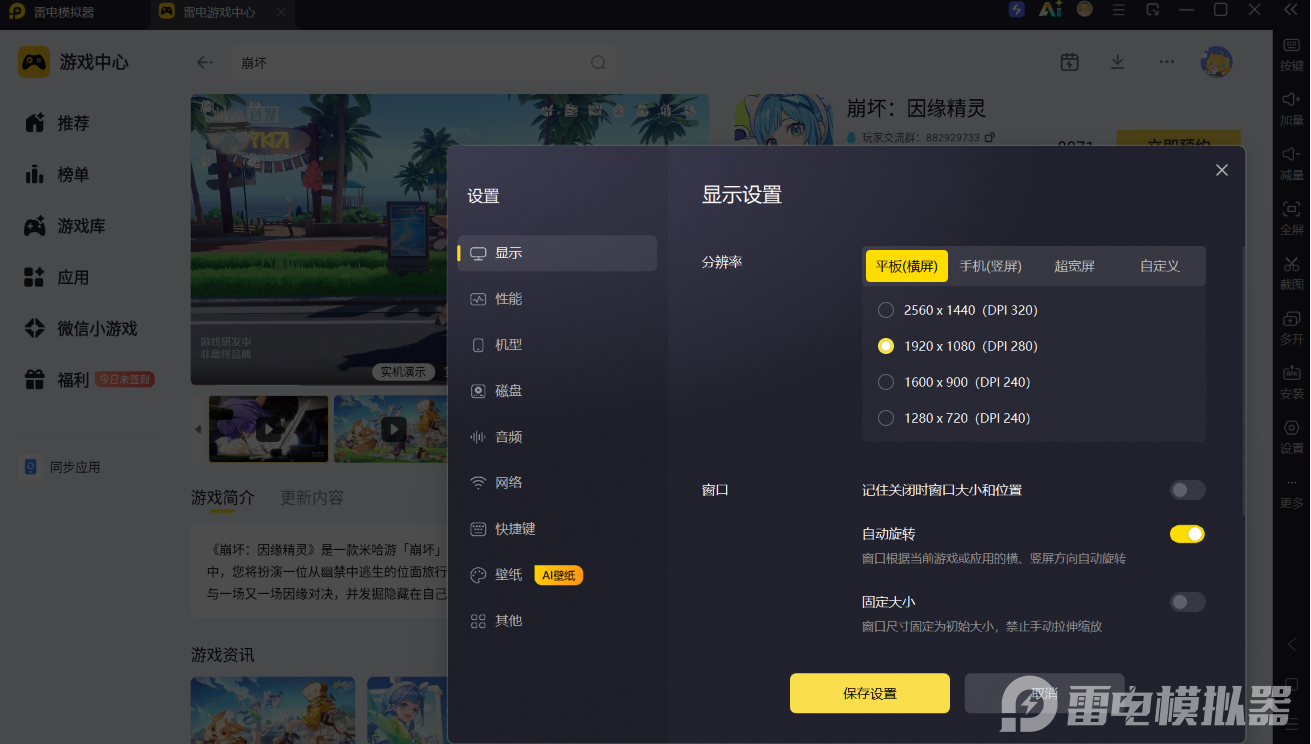Copy the player group number 882929733
1311x744 pixels.
[x=990, y=137]
